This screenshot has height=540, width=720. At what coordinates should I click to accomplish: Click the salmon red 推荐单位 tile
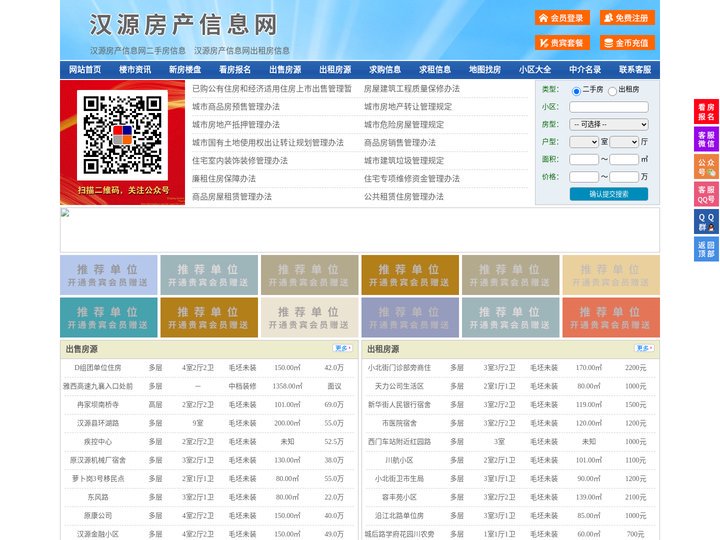pos(611,317)
